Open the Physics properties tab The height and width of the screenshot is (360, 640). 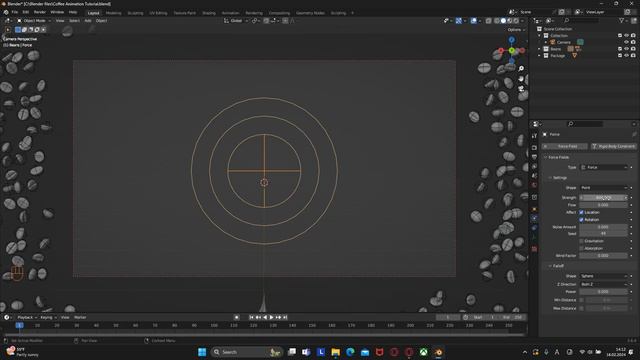[x=534, y=218]
